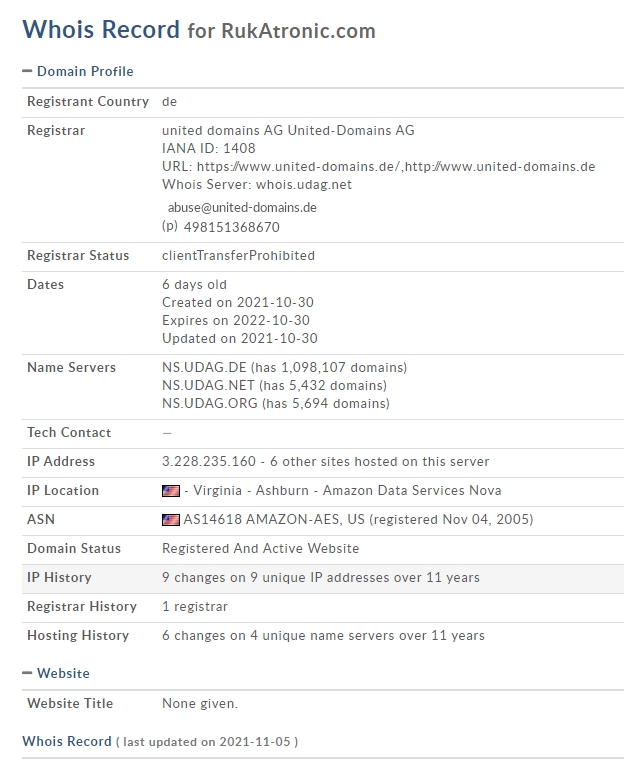Open the NS.UDAG.ORG name server link
The image size is (624, 760).
(209, 403)
